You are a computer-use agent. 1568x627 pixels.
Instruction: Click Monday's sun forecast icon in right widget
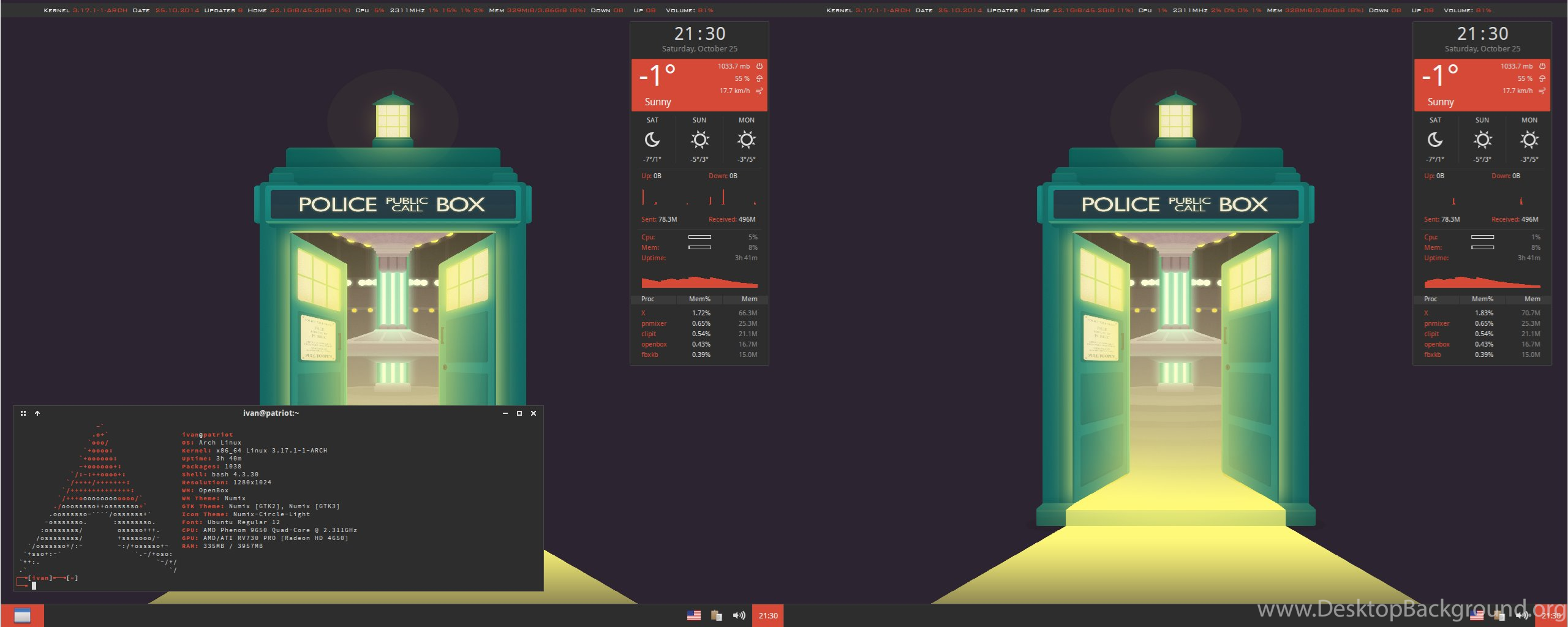tap(1529, 140)
